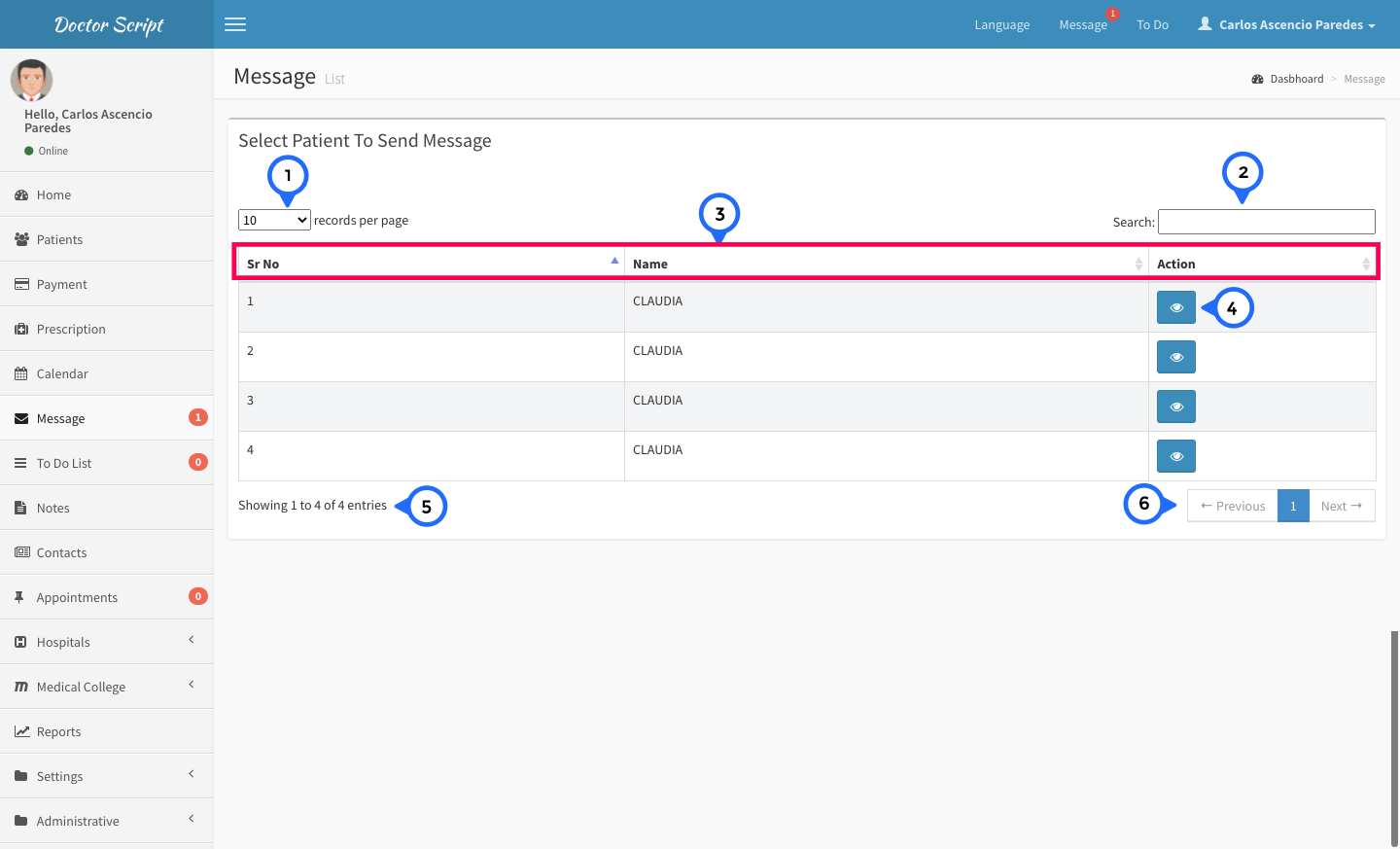Click the Message badge showing 1 in sidebar
Viewport: 1400px width, 849px height.
pos(198,417)
